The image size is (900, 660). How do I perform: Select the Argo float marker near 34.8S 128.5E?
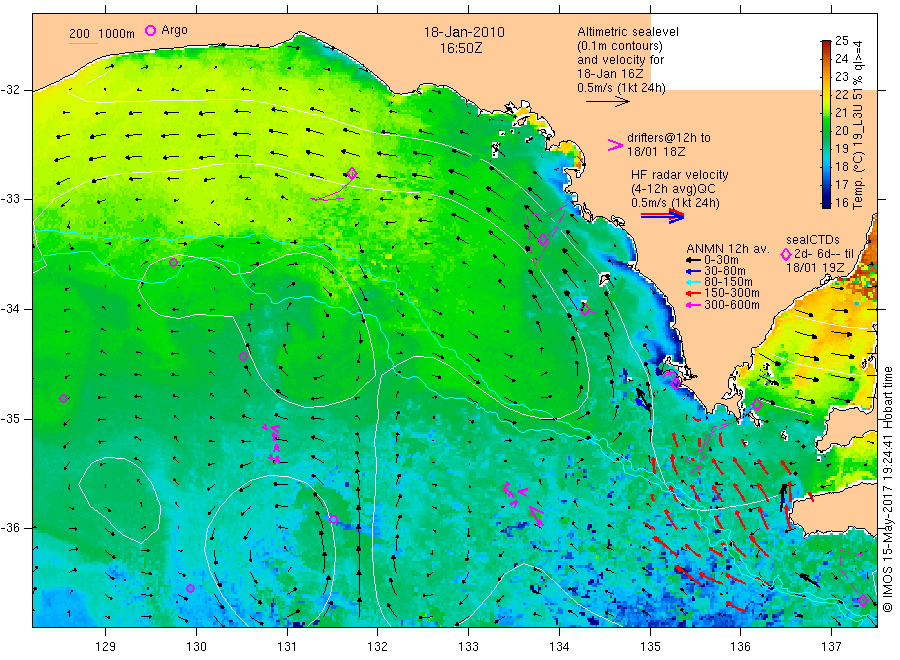64,398
